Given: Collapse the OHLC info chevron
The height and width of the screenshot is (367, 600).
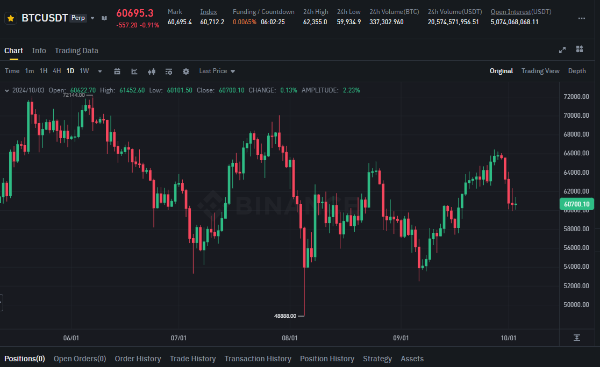Looking at the screenshot, I should tap(7, 91).
